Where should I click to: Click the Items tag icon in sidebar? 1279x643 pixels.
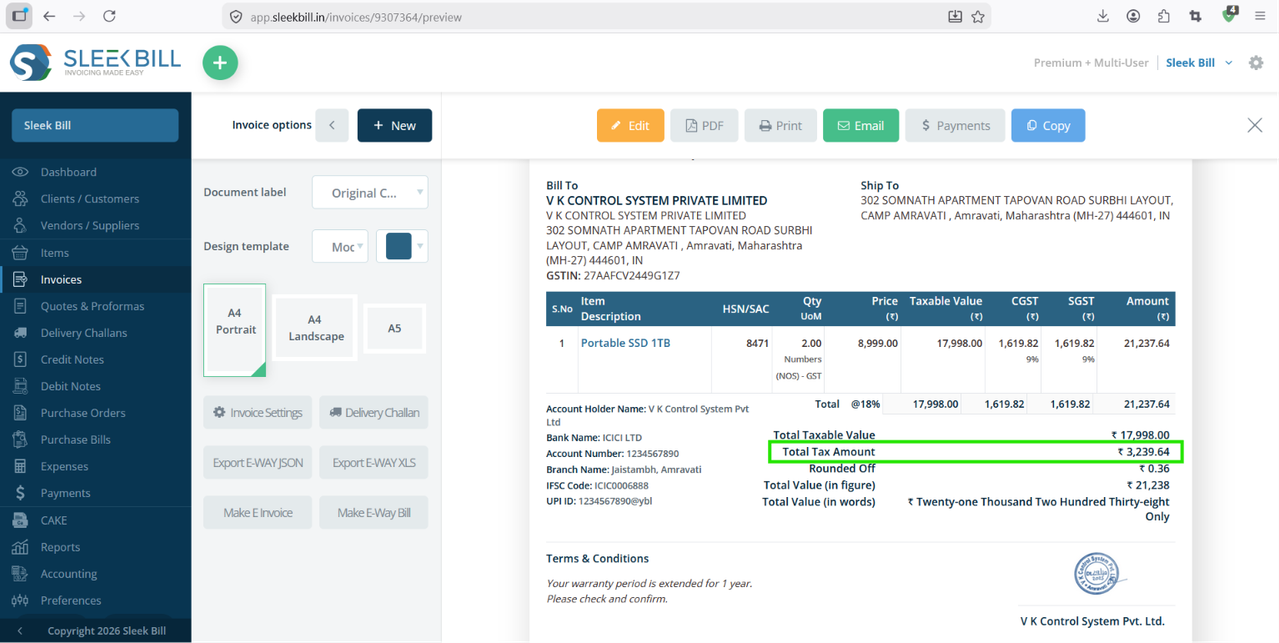20,252
